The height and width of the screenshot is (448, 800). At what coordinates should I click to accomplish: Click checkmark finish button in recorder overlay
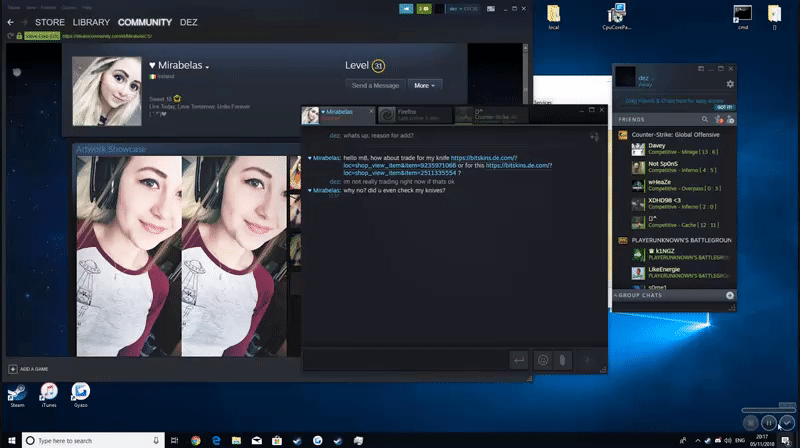click(787, 422)
